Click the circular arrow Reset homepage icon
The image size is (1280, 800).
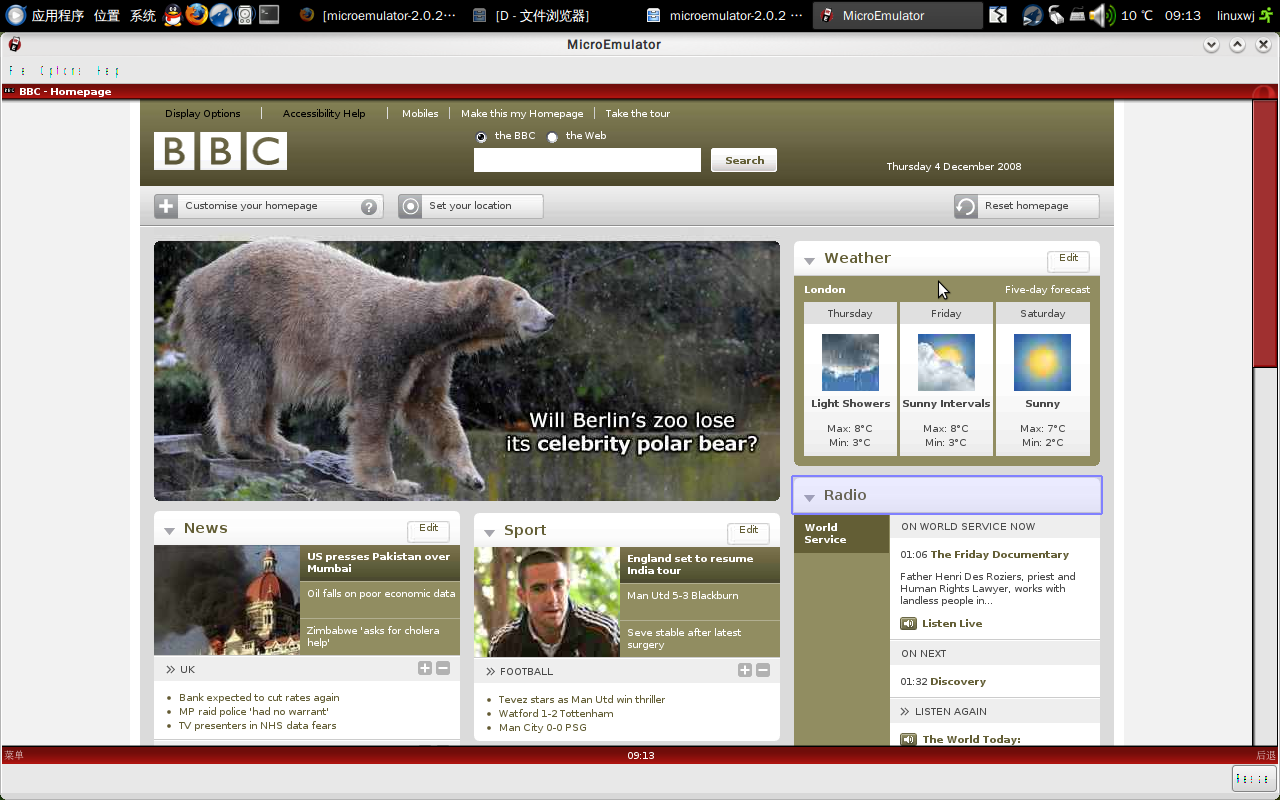pyautogui.click(x=966, y=206)
